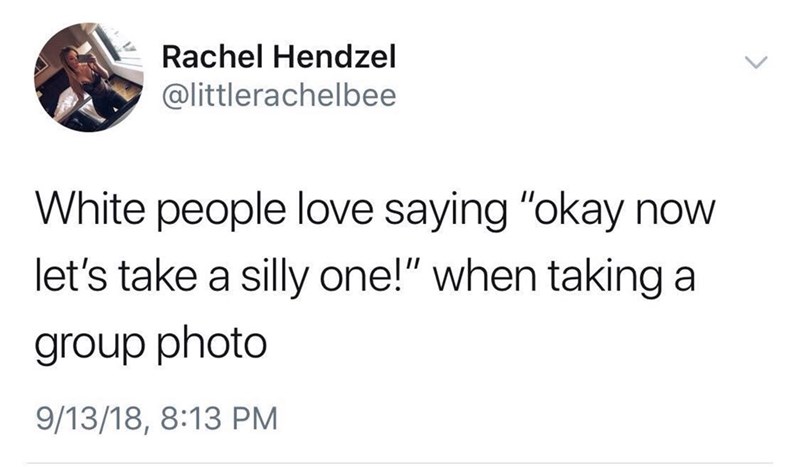The height and width of the screenshot is (467, 800).
Task: Click the first name "Rachel" in header
Action: pyautogui.click(x=206, y=58)
